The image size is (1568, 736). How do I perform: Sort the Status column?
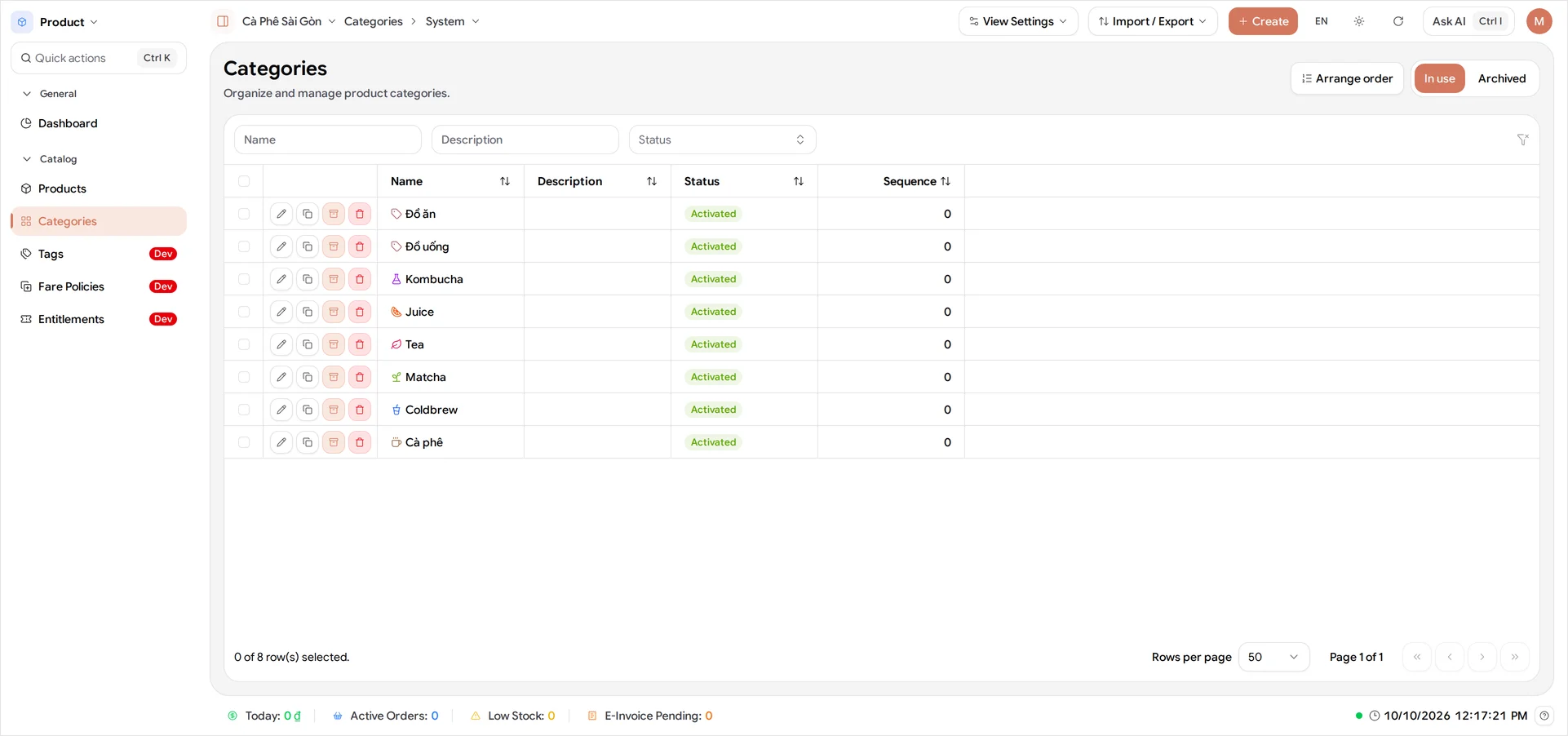799,181
